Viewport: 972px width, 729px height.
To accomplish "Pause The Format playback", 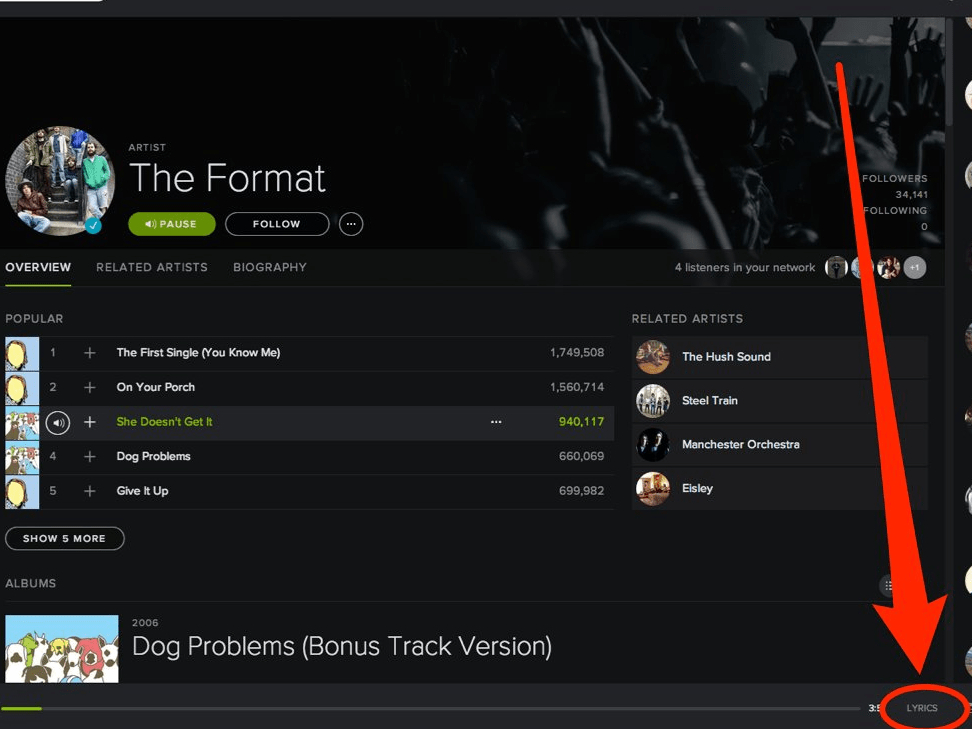I will [172, 224].
